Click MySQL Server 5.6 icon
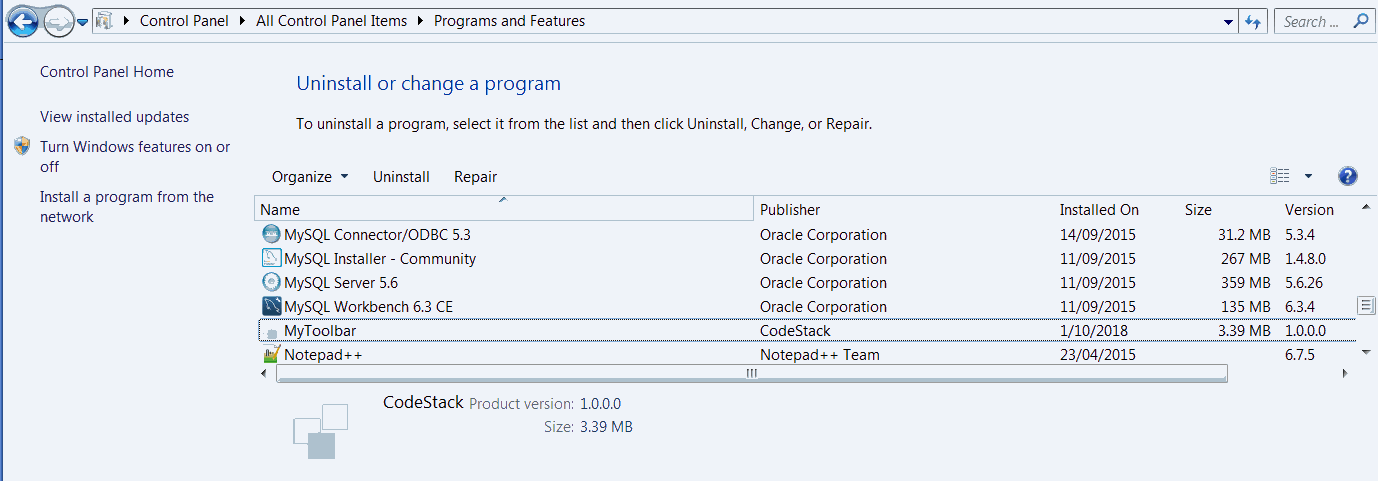The image size is (1378, 481). coord(271,282)
